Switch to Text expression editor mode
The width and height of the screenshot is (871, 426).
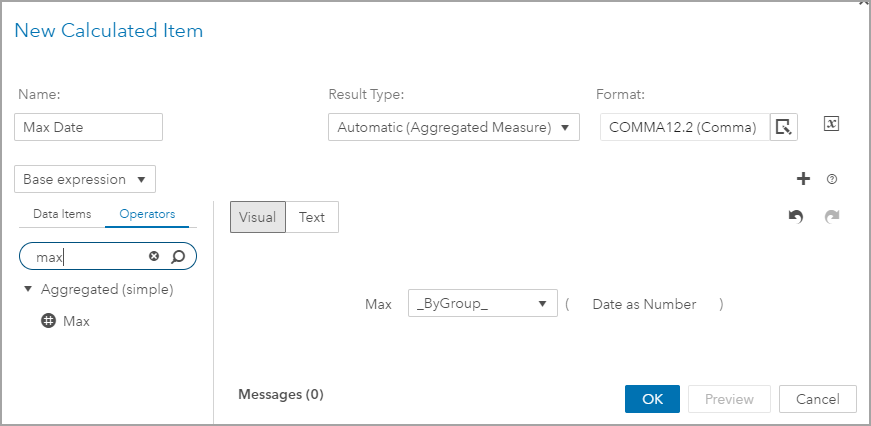coord(312,217)
